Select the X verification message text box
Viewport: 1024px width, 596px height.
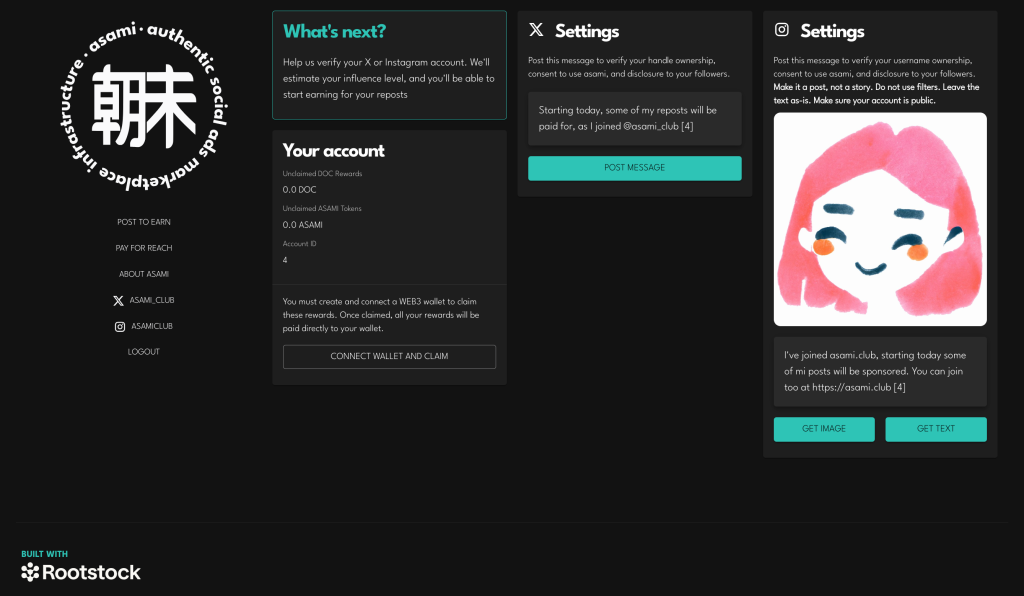pos(635,118)
